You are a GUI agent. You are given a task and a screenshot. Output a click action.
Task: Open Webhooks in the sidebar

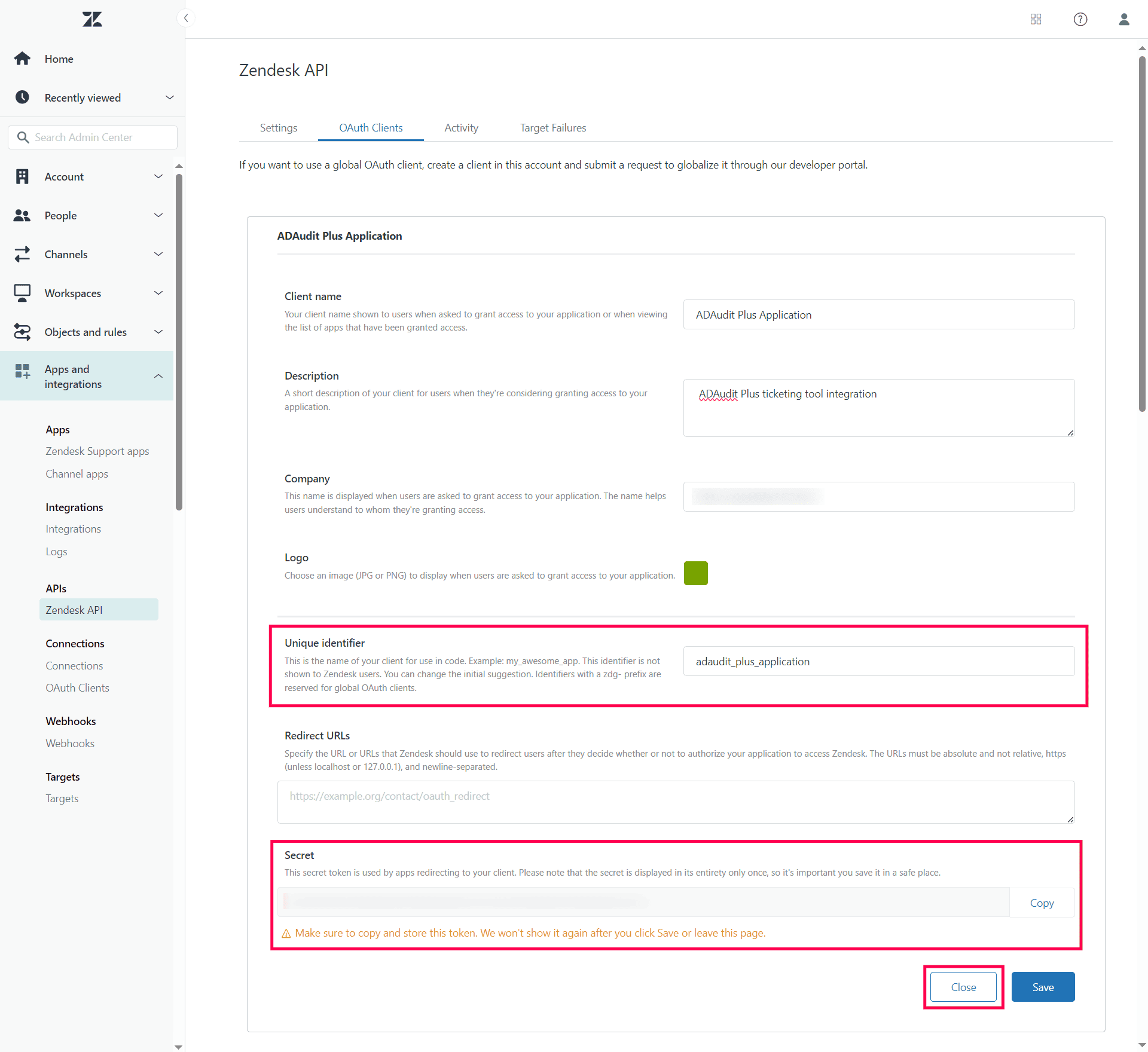70,744
